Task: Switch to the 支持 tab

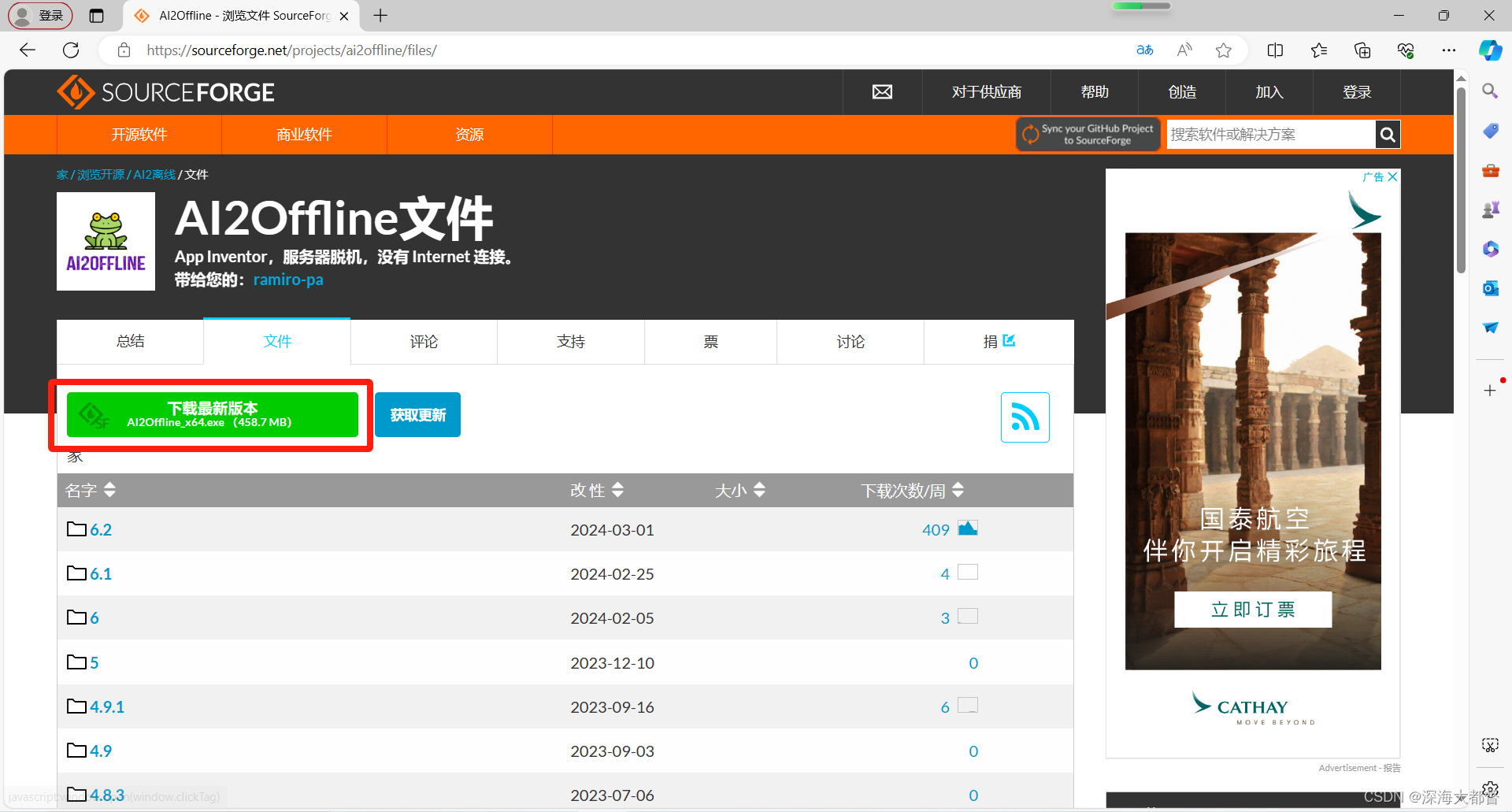Action: [571, 341]
